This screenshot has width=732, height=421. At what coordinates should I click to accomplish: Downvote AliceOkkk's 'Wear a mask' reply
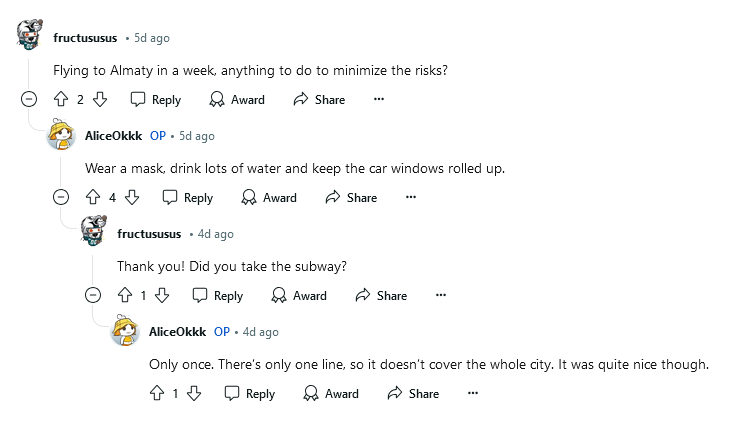click(x=132, y=197)
